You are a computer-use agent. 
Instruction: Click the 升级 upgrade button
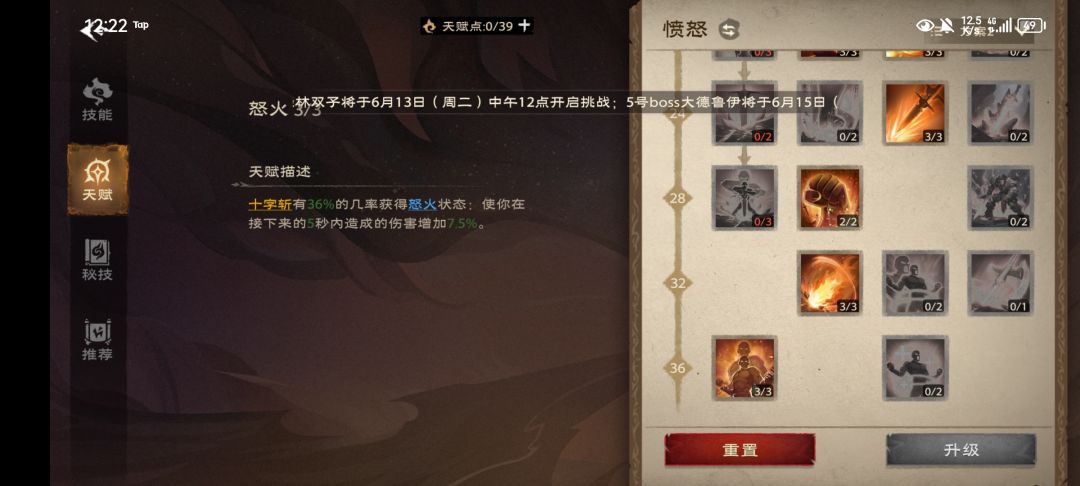(x=961, y=450)
